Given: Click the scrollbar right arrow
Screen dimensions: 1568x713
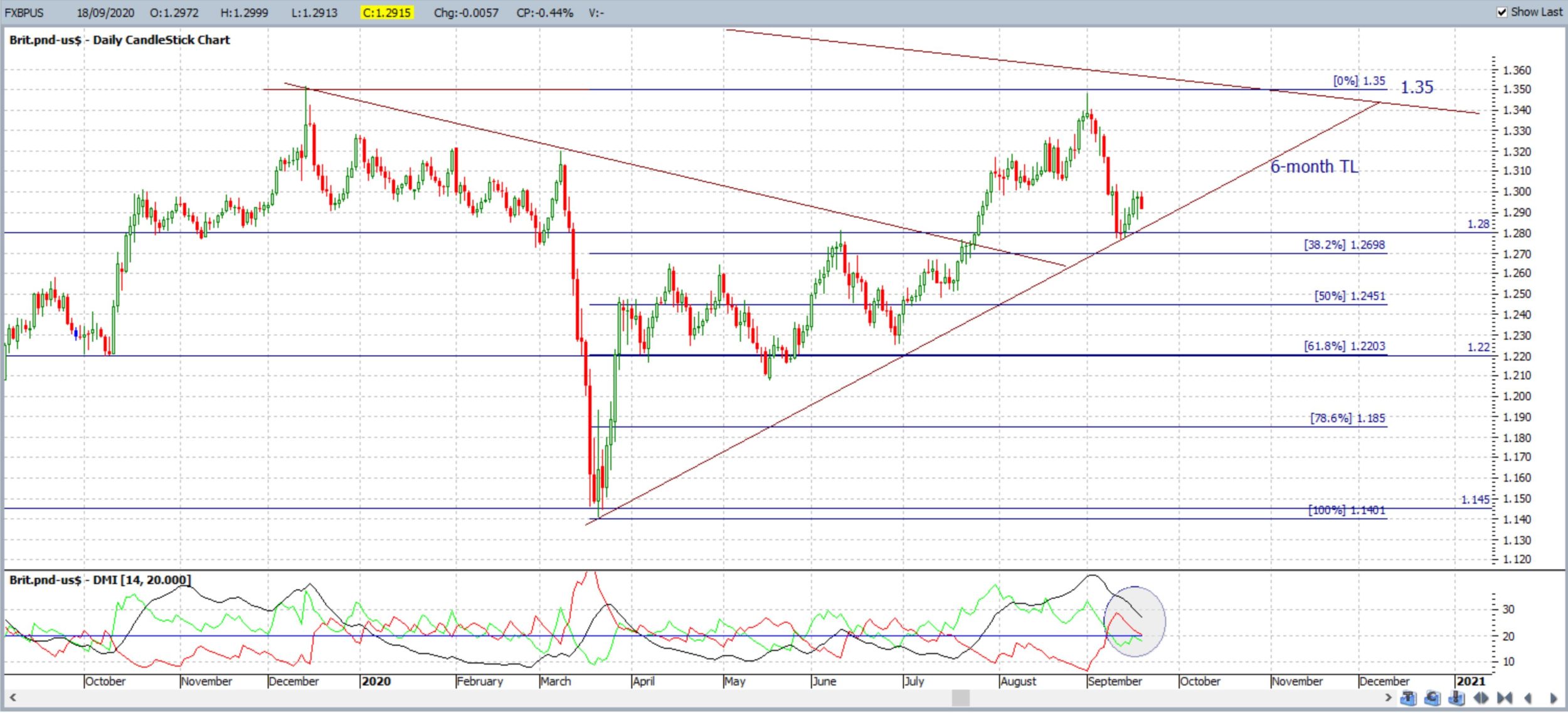Looking at the screenshot, I should click(x=1388, y=697).
